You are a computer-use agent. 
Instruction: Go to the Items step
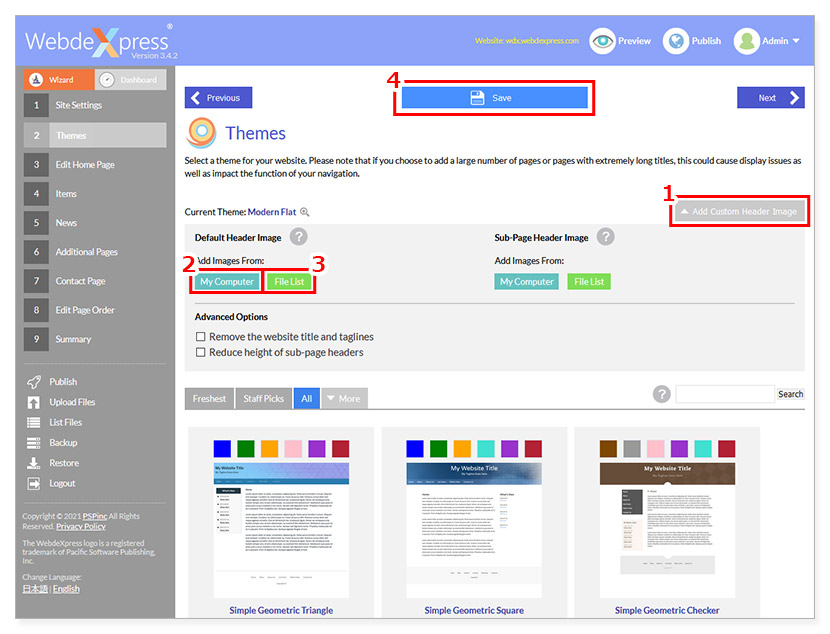pos(95,194)
